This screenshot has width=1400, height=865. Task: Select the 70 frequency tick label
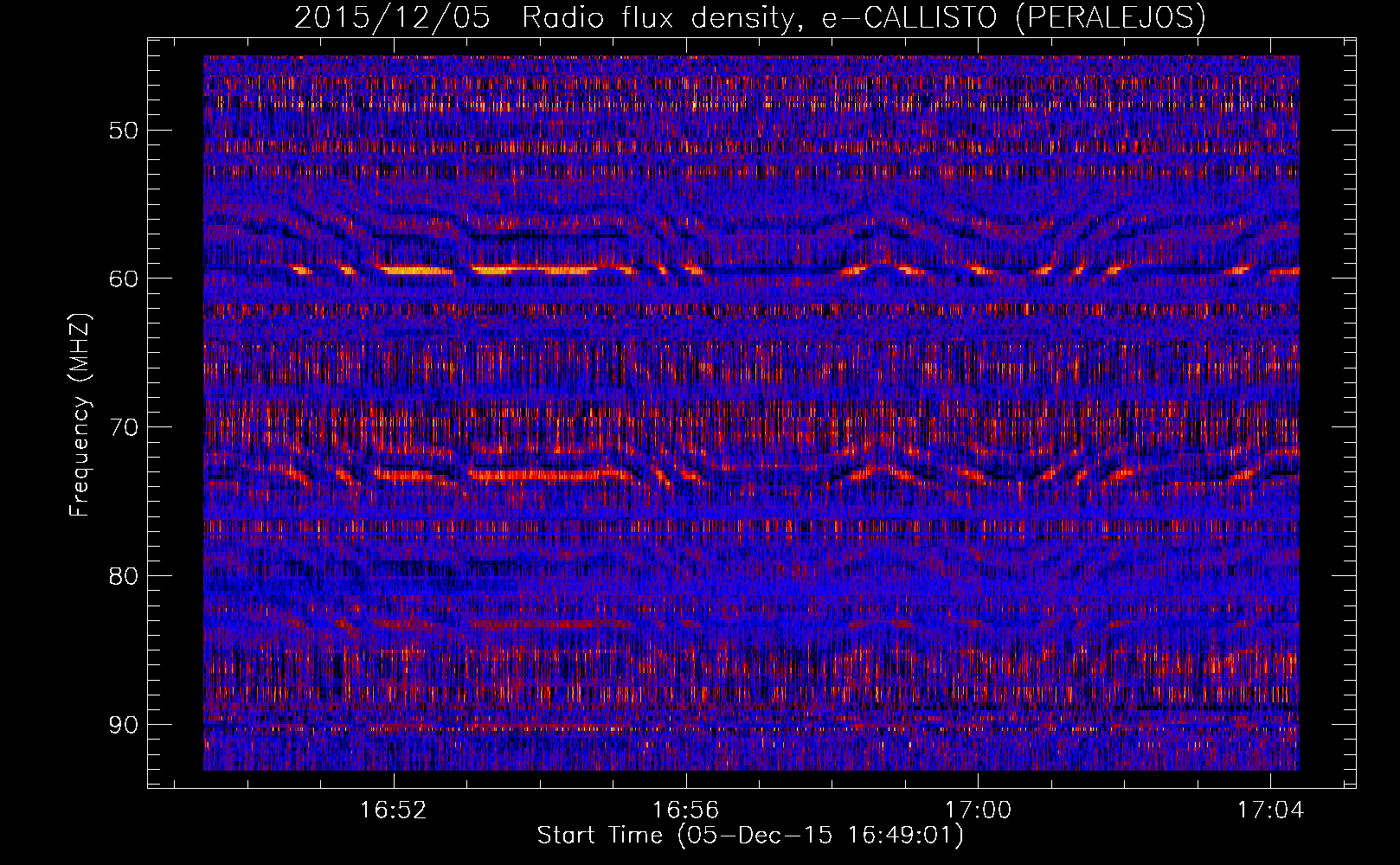coord(123,428)
